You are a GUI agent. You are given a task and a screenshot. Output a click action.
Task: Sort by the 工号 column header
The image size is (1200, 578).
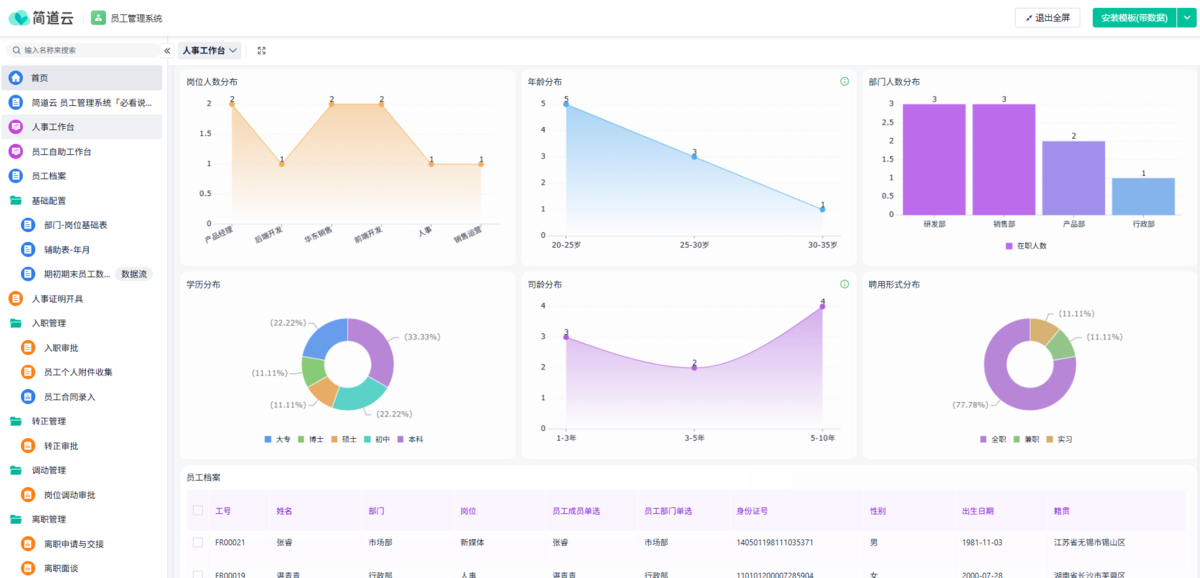tap(223, 511)
